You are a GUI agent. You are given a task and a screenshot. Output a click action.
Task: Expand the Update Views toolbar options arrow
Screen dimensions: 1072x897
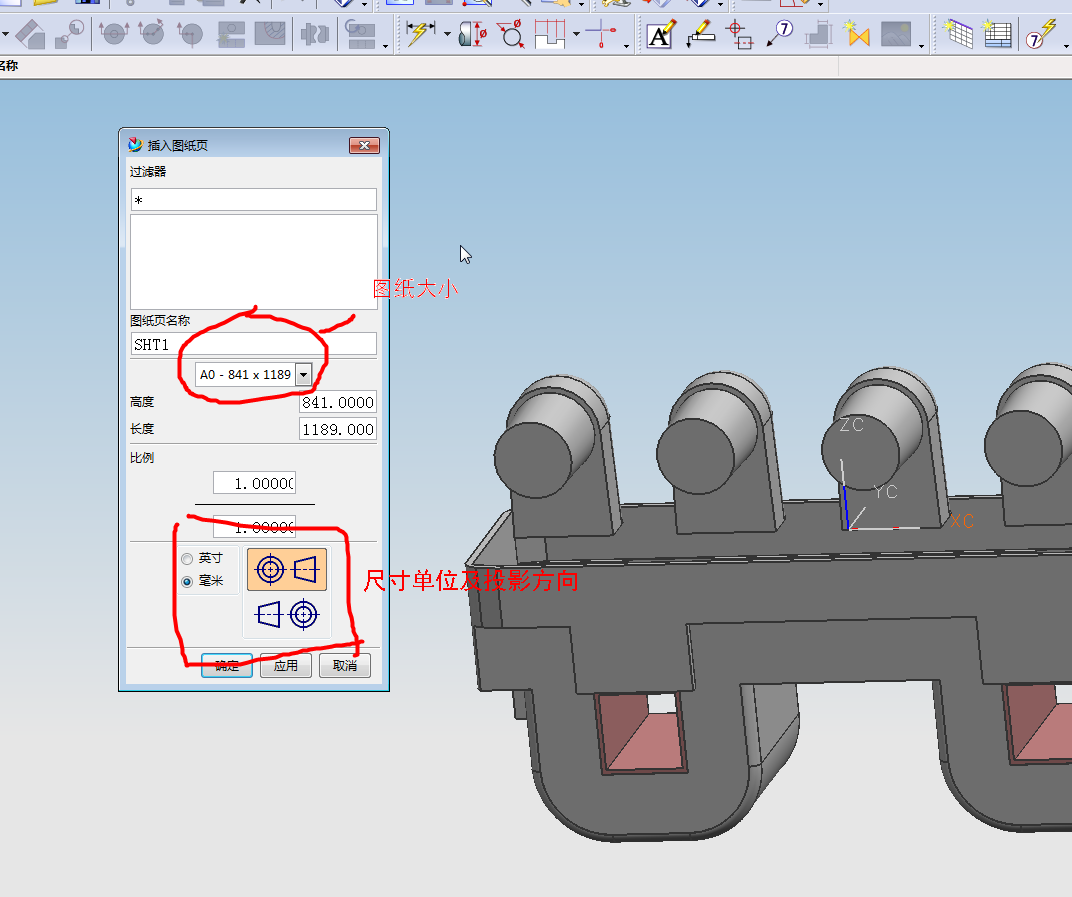point(386,46)
